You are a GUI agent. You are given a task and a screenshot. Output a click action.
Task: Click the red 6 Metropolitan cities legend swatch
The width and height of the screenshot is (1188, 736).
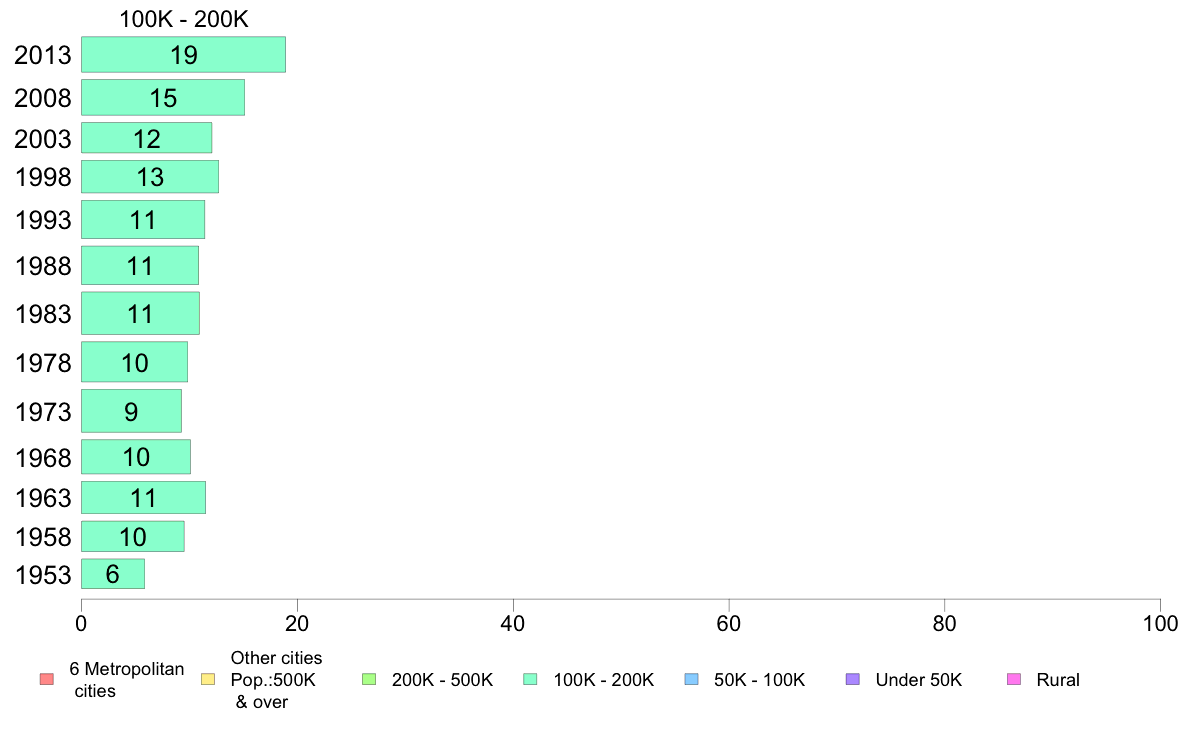[46, 680]
